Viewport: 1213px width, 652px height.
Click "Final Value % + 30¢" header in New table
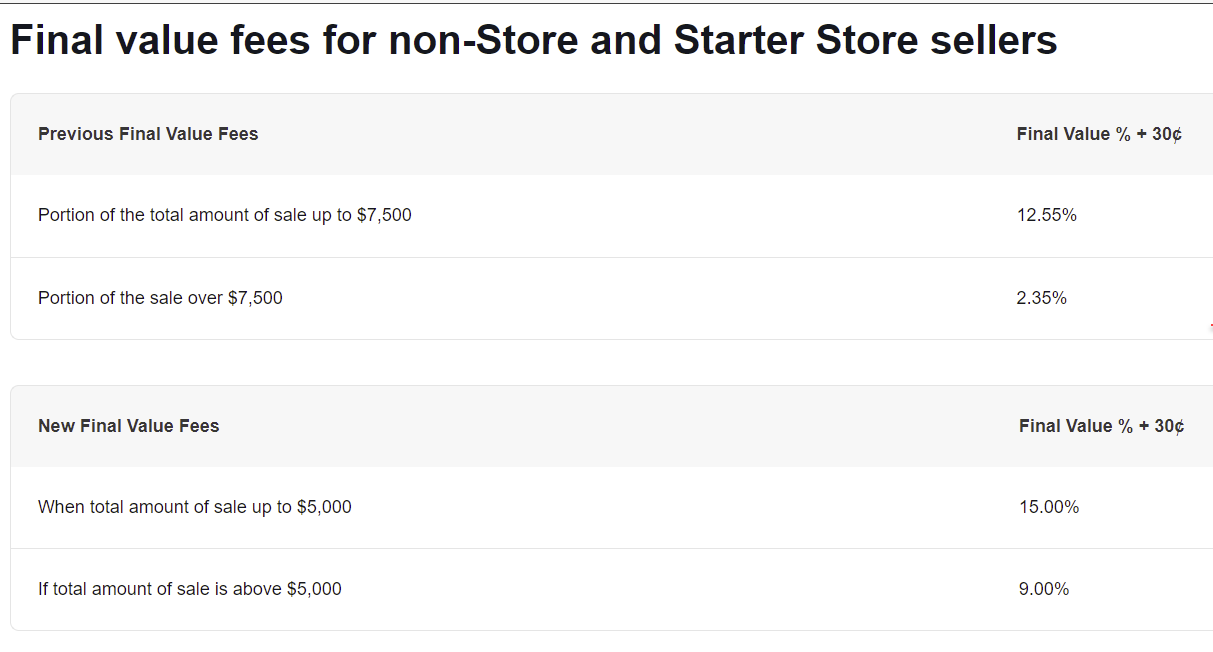coord(1101,426)
